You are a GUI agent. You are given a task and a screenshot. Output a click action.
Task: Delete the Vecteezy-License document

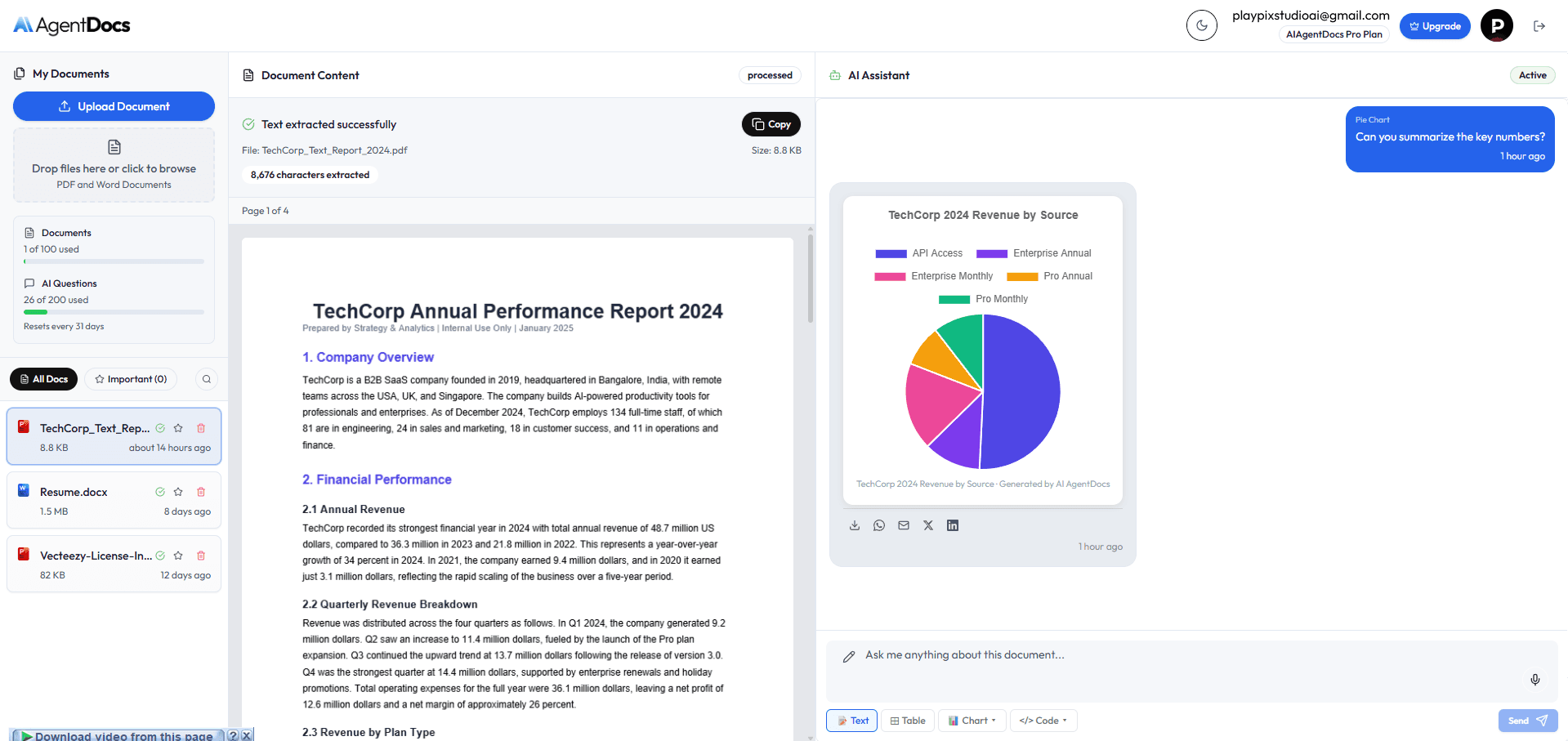(201, 556)
